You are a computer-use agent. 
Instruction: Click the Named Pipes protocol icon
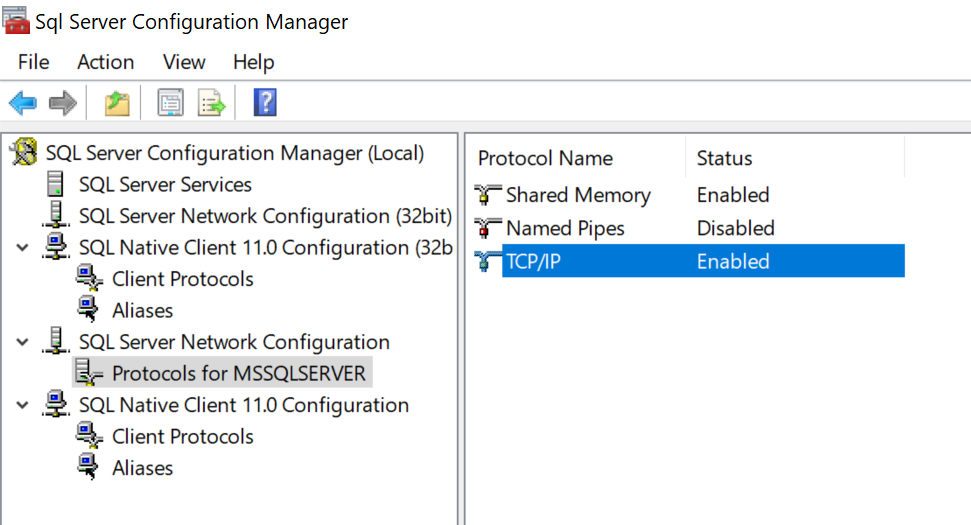point(488,228)
